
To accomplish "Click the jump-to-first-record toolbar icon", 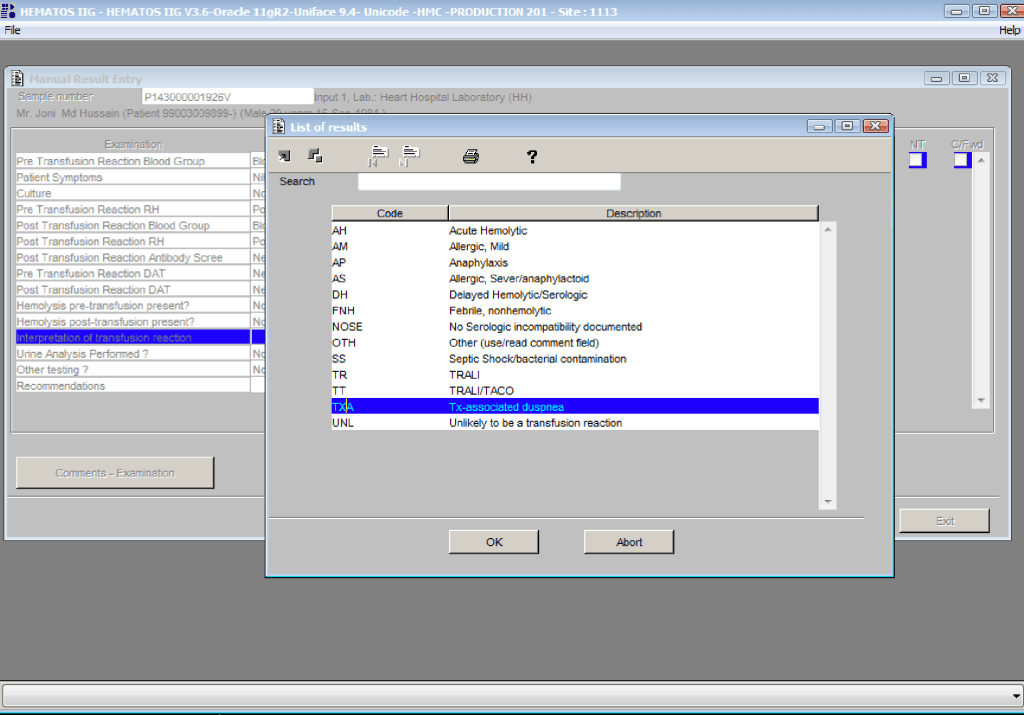I will point(379,155).
